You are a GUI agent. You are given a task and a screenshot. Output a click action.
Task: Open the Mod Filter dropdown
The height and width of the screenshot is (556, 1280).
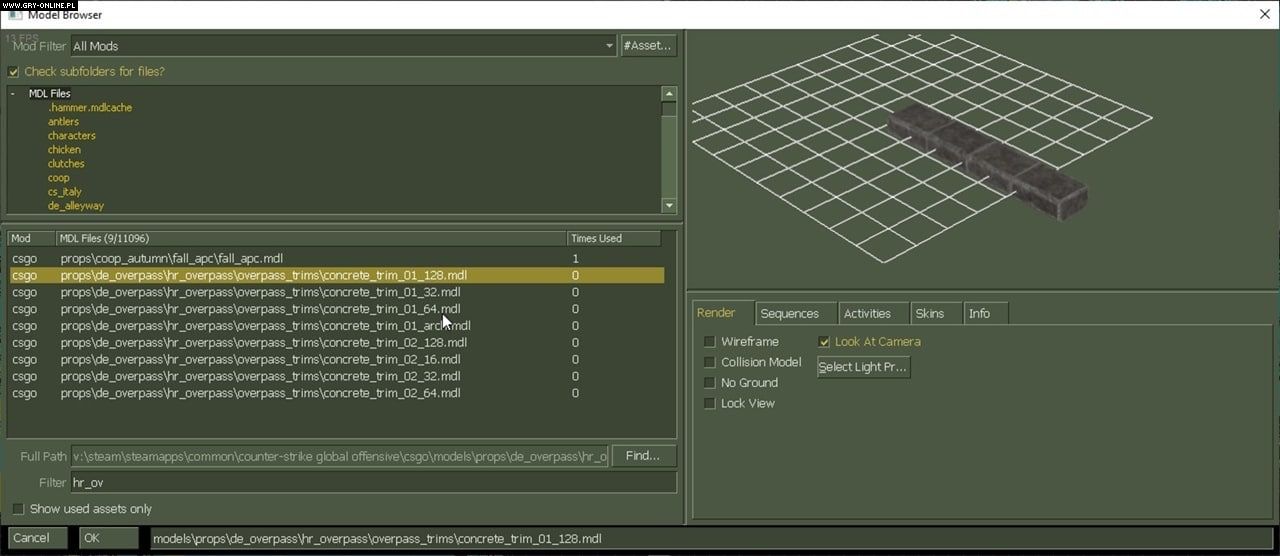click(x=609, y=46)
